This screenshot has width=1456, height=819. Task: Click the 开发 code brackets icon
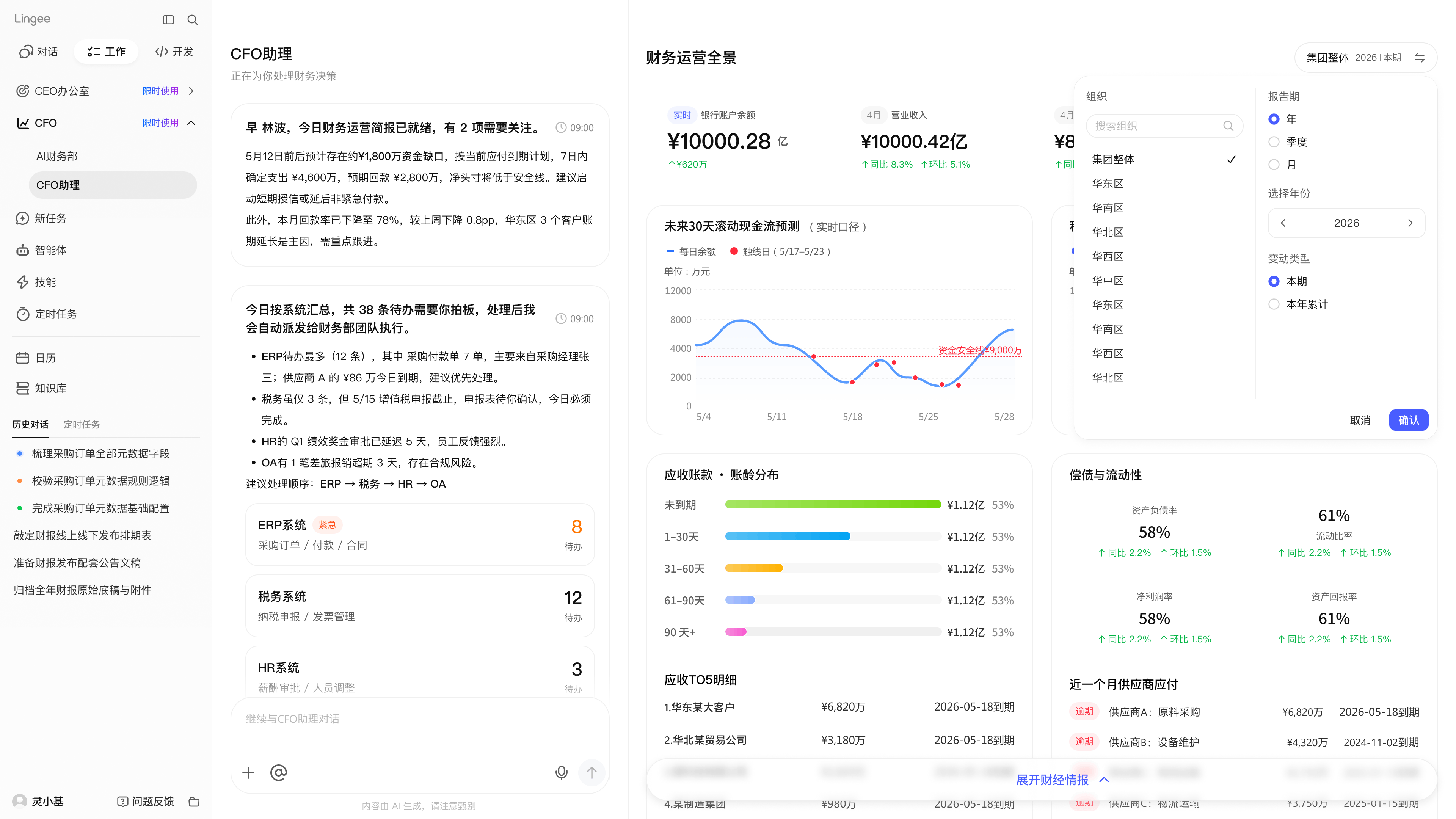pyautogui.click(x=162, y=52)
